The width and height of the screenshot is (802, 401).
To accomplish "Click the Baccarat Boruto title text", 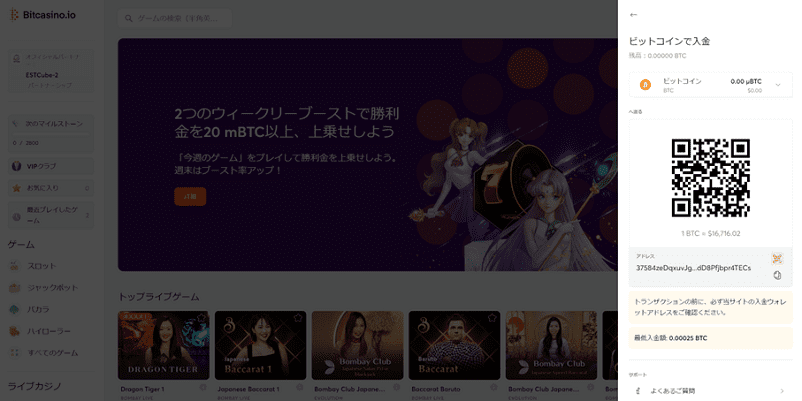I will [436, 389].
